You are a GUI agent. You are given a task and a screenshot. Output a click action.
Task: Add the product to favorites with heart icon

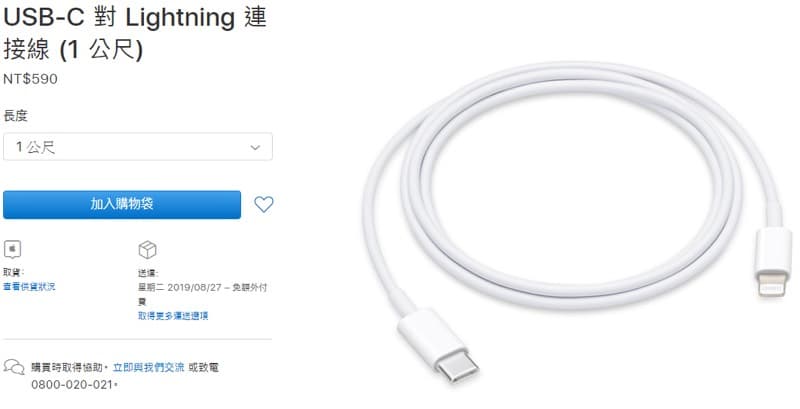[x=264, y=204]
